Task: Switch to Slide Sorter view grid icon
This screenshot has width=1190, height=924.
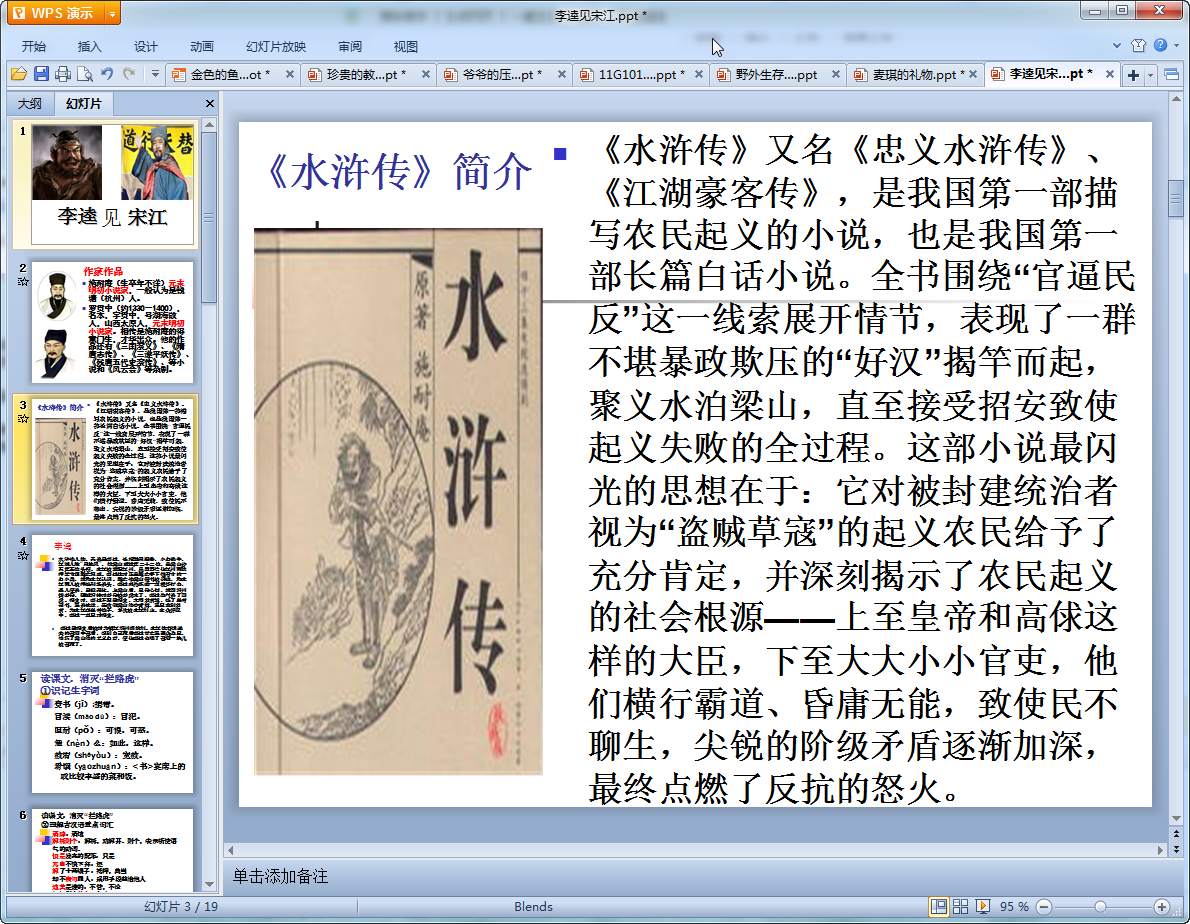Action: point(960,907)
